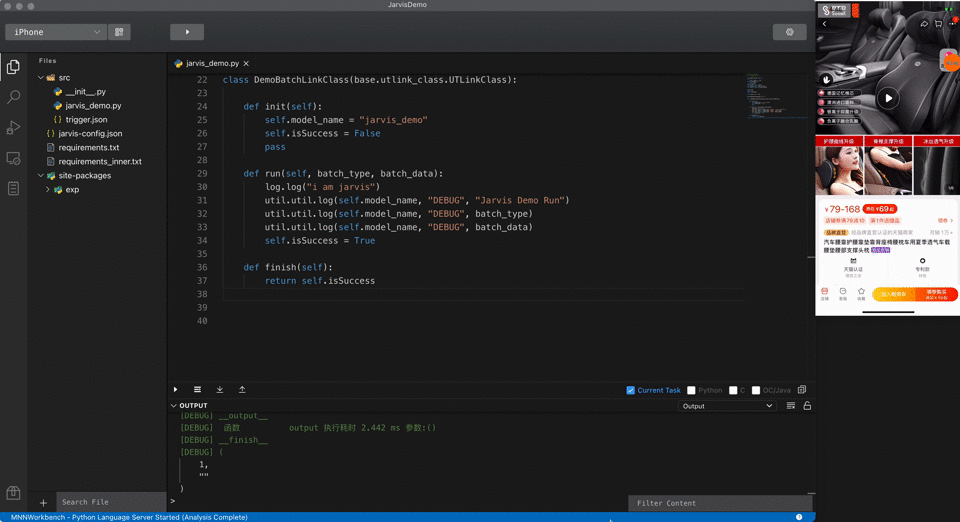Tap the red buy-now button in phone
960x522 pixels.
tap(936, 294)
